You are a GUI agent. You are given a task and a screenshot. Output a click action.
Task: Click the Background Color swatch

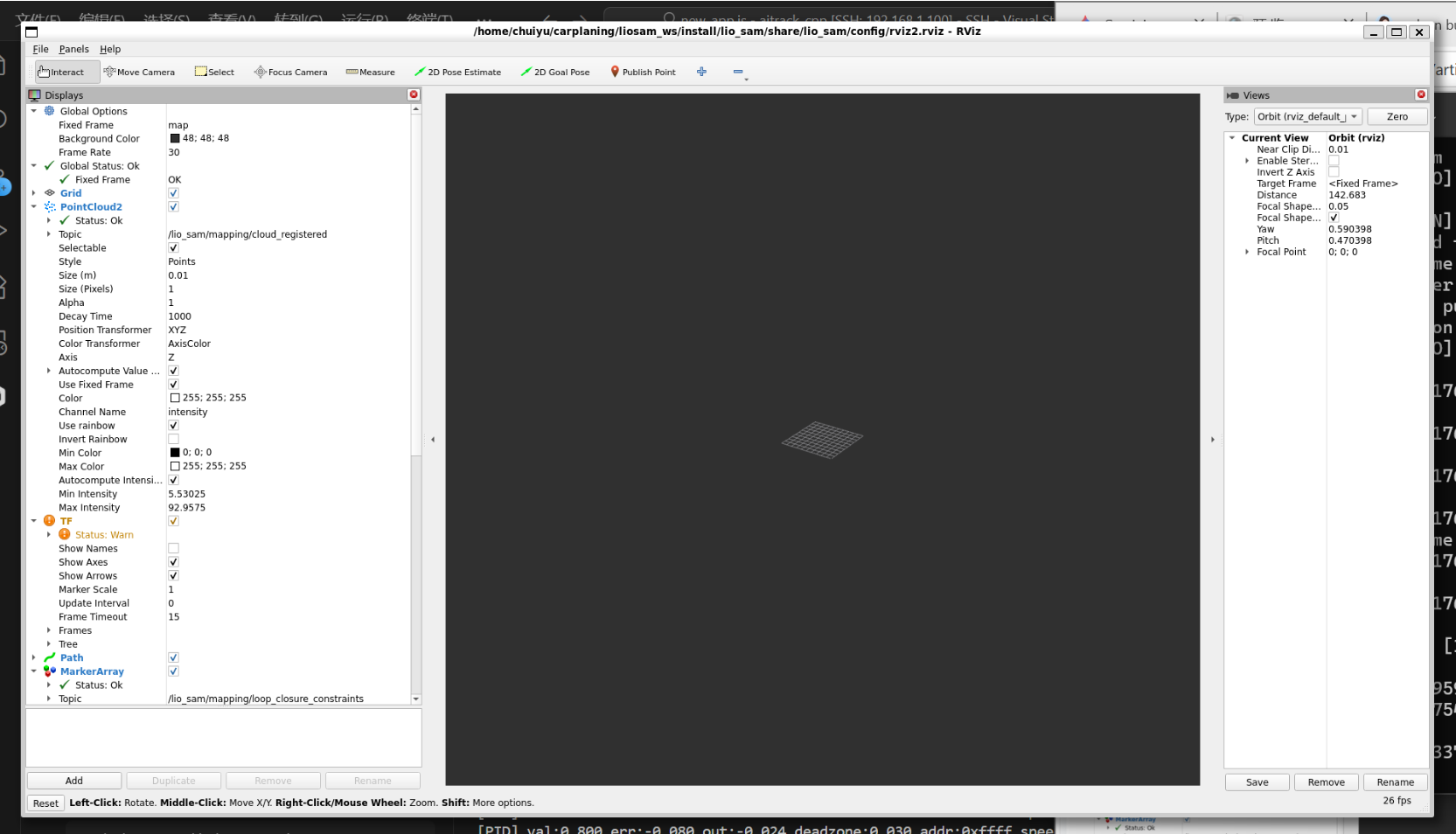175,139
